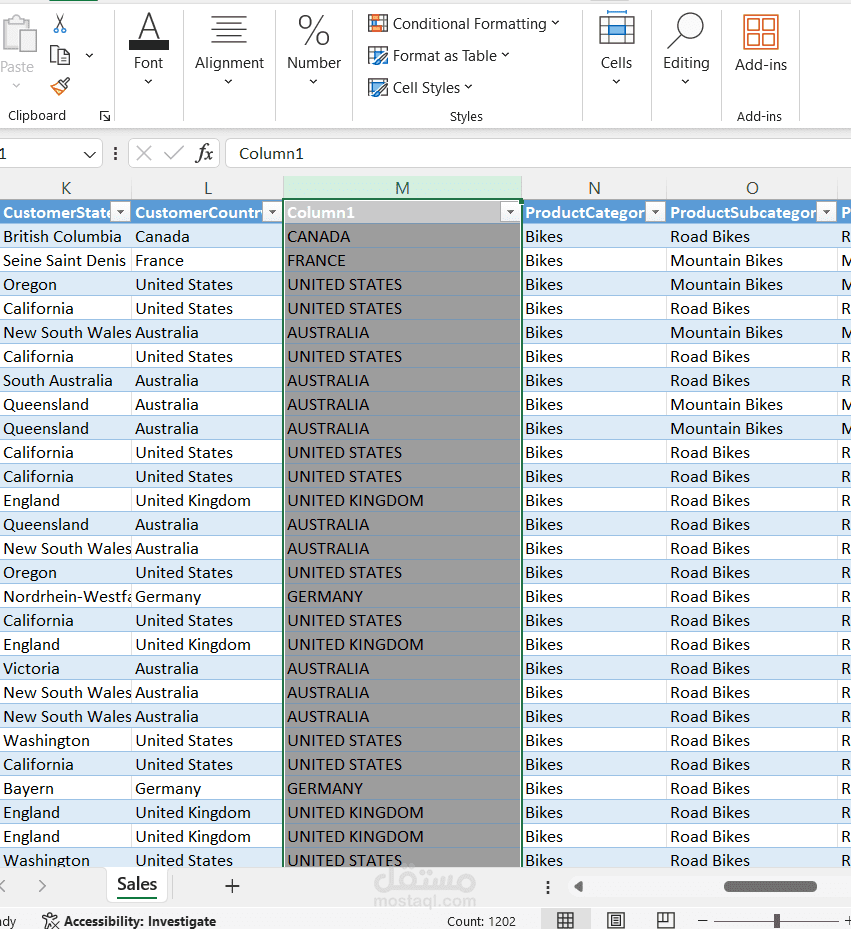Click the Copy icon in Clipboard
Image resolution: width=851 pixels, height=929 pixels.
60,55
